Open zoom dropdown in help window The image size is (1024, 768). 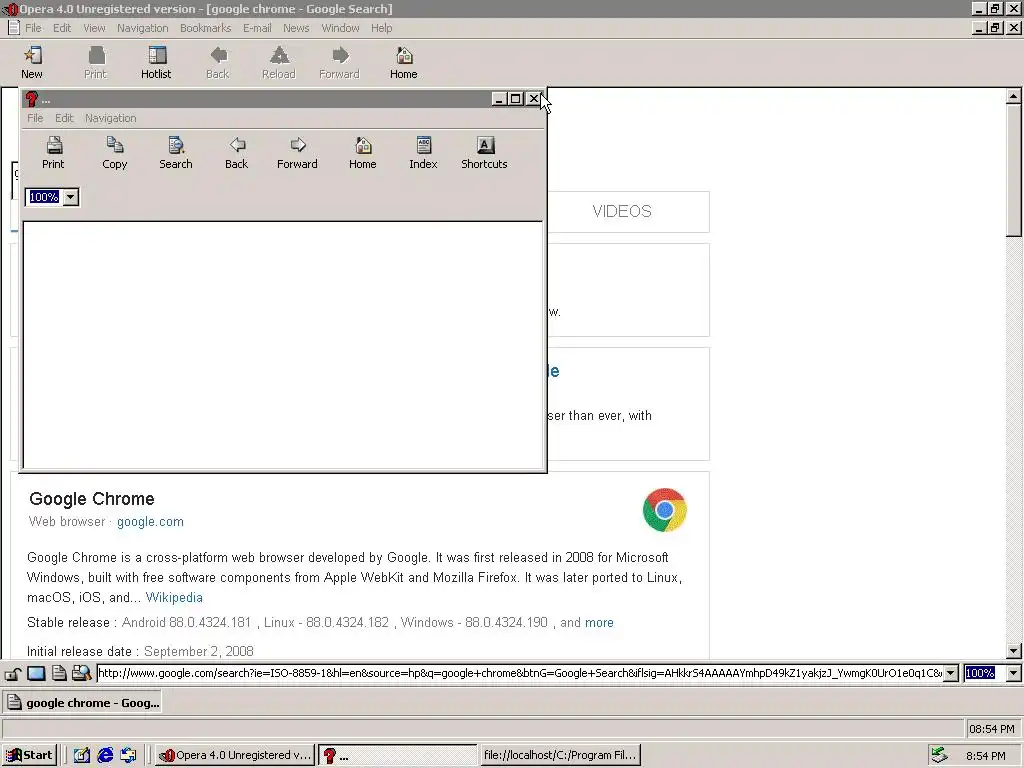(x=71, y=197)
